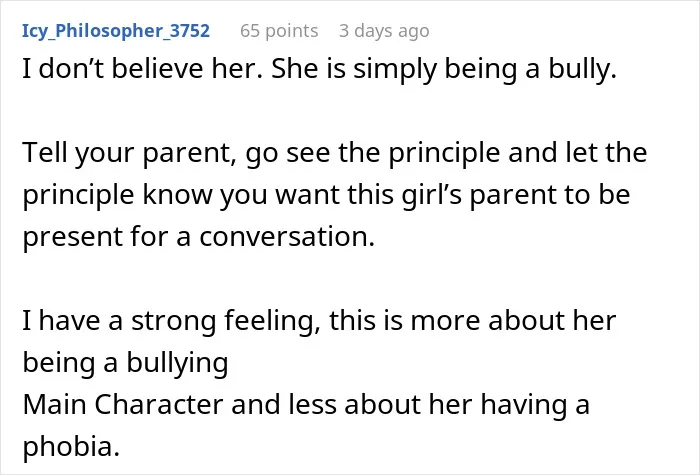Click the 65 points score label
The height and width of the screenshot is (475, 700).
tap(279, 31)
